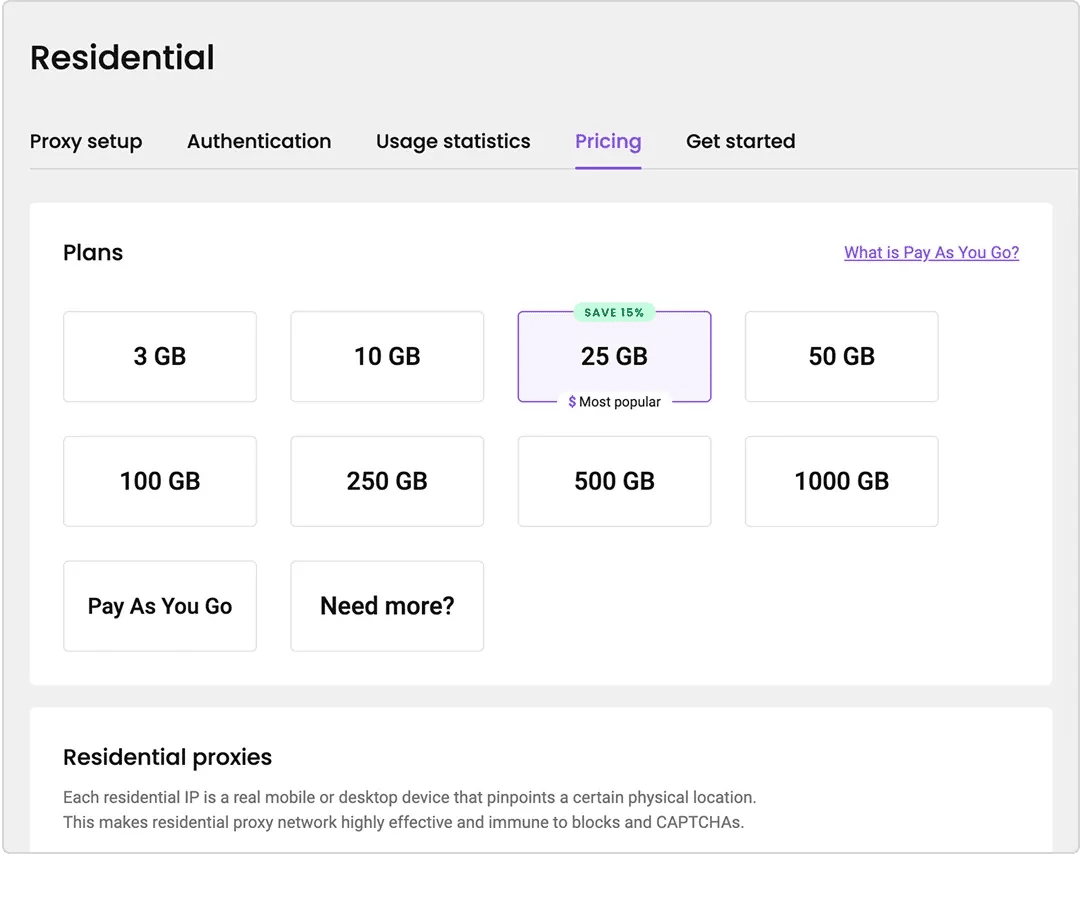
Task: Select the 100 GB plan card
Action: click(x=160, y=481)
